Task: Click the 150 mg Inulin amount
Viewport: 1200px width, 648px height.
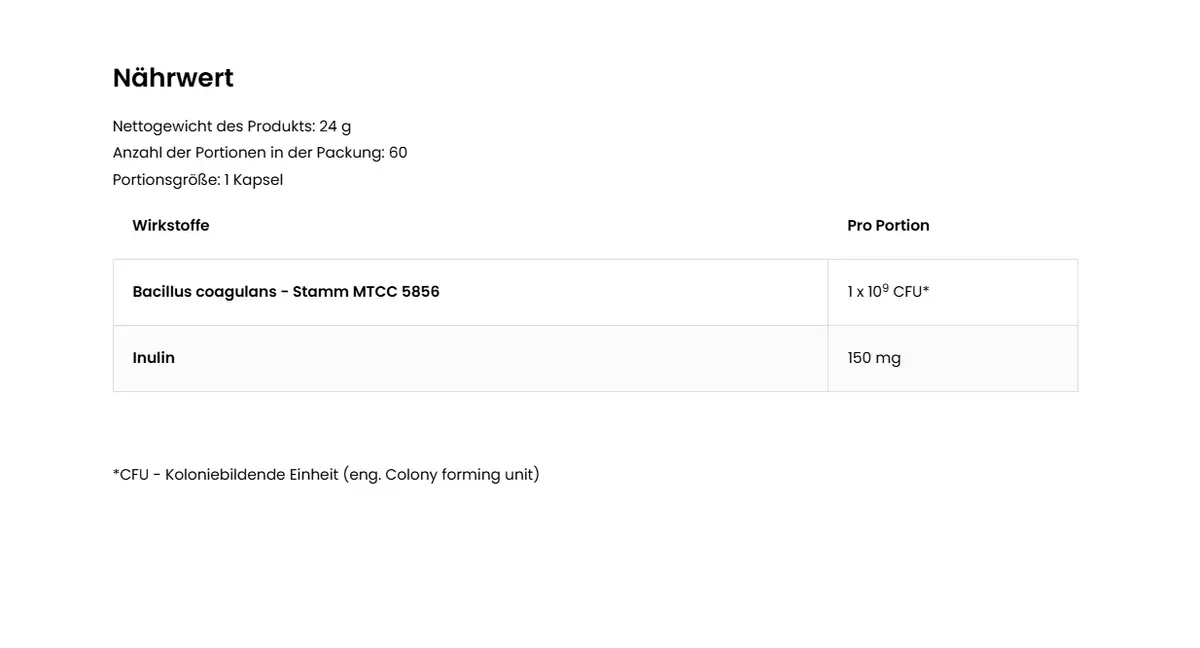Action: tap(874, 358)
